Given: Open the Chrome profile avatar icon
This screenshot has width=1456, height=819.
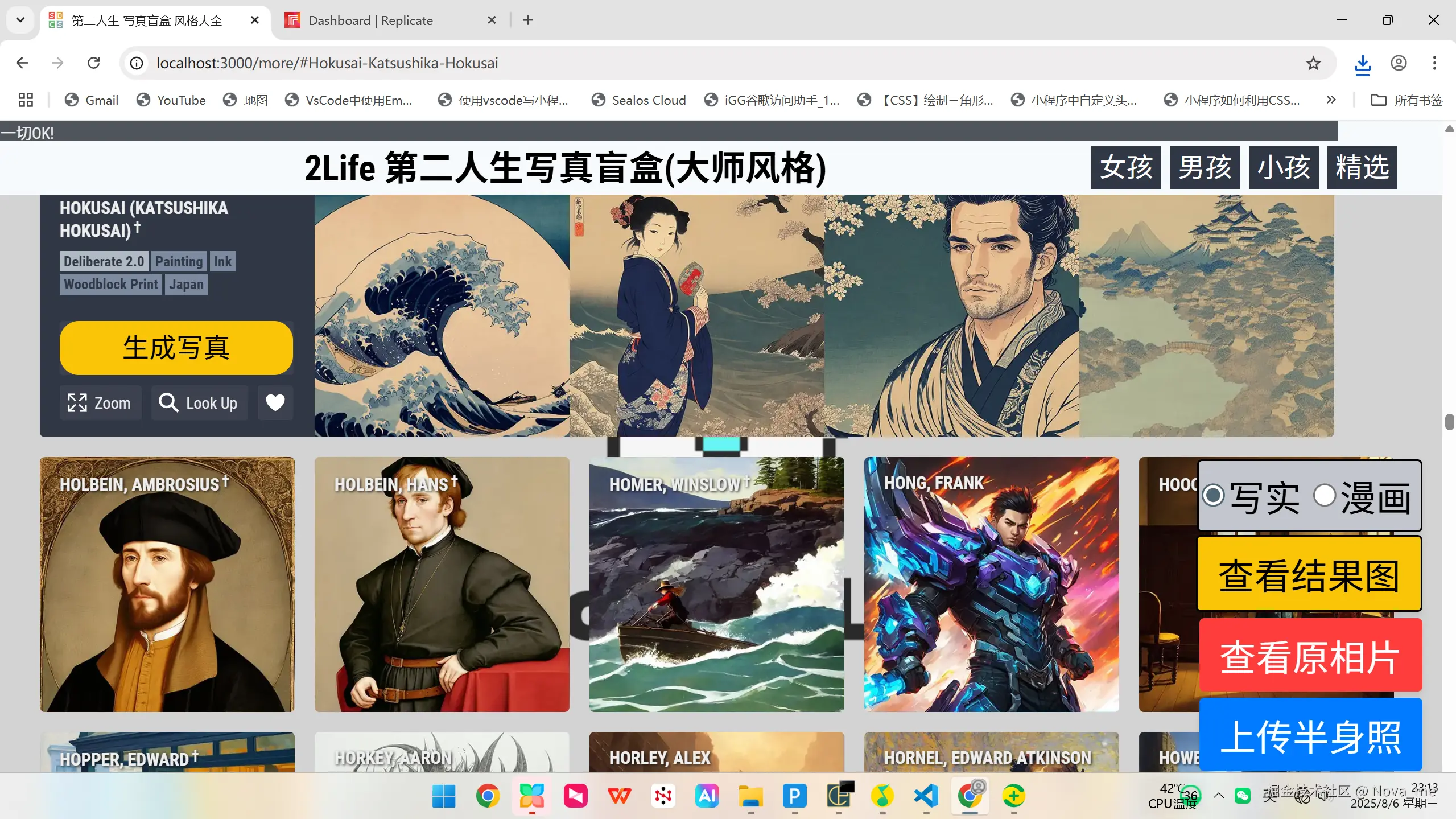Looking at the screenshot, I should [x=1399, y=63].
